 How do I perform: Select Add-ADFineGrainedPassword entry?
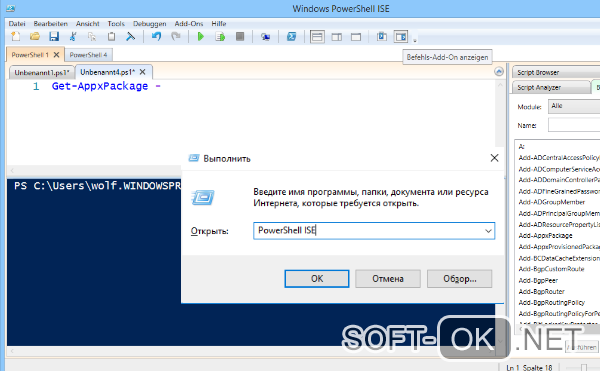[559, 191]
